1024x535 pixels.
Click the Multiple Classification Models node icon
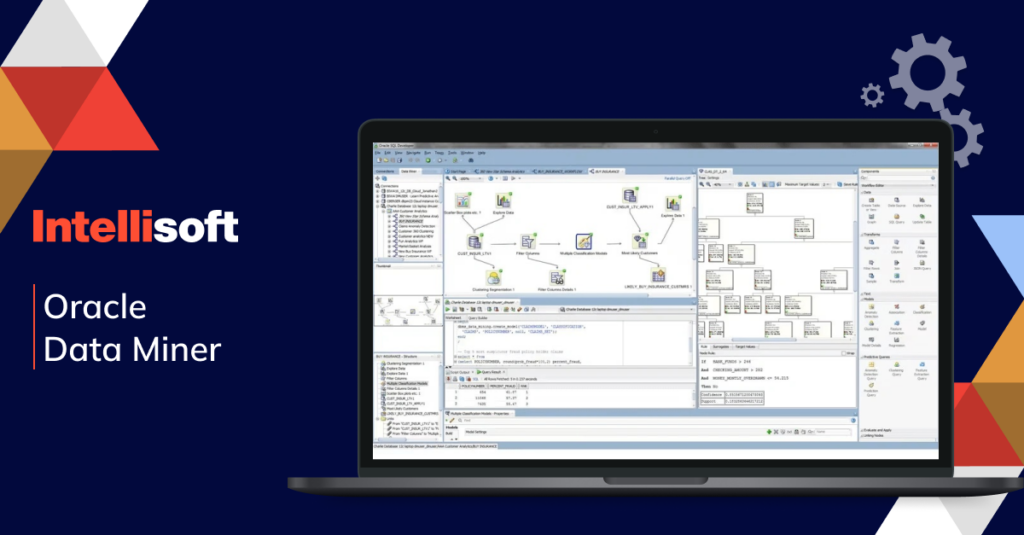pos(585,241)
